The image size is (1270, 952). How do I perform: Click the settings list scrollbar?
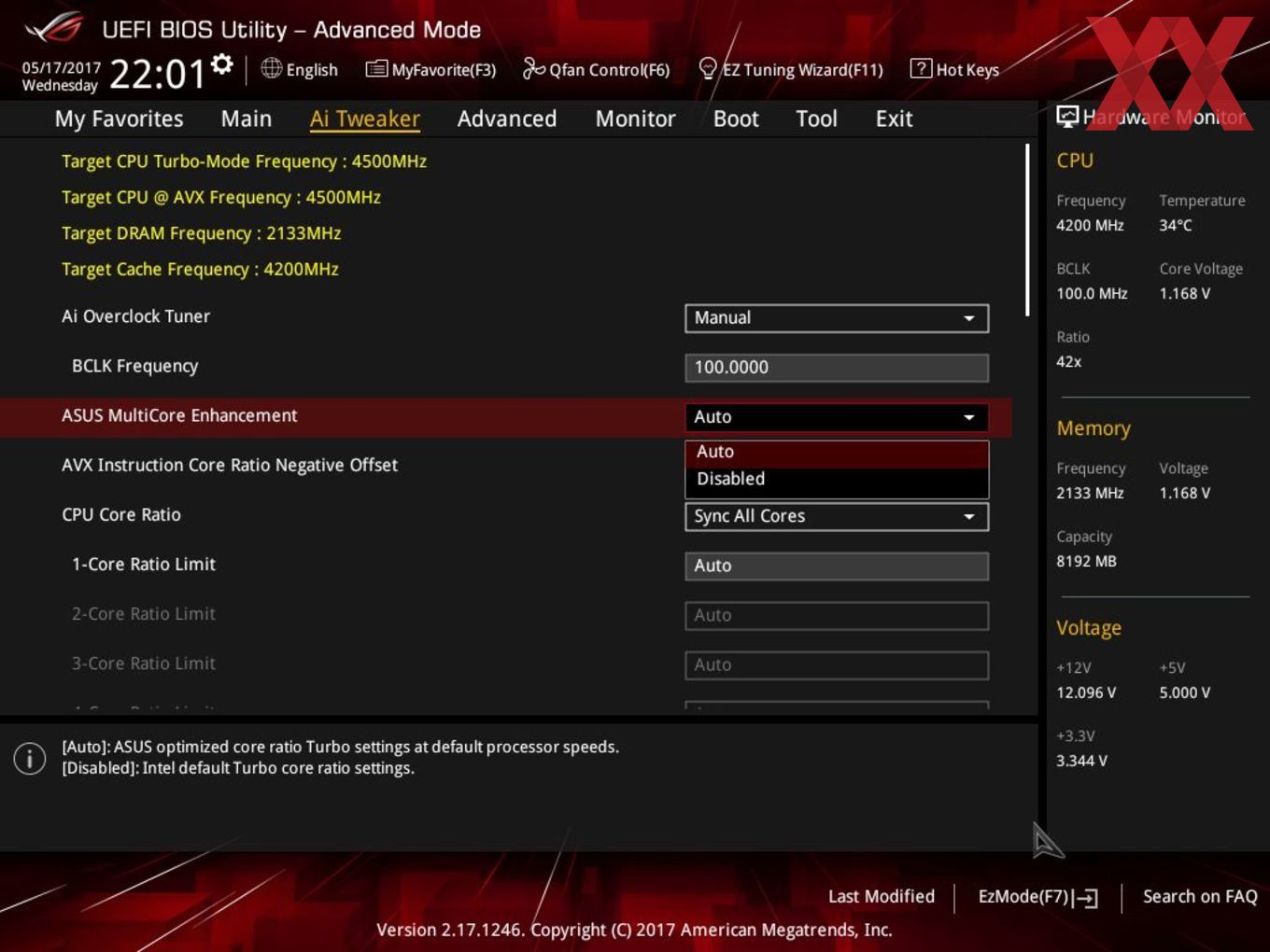pos(1028,230)
